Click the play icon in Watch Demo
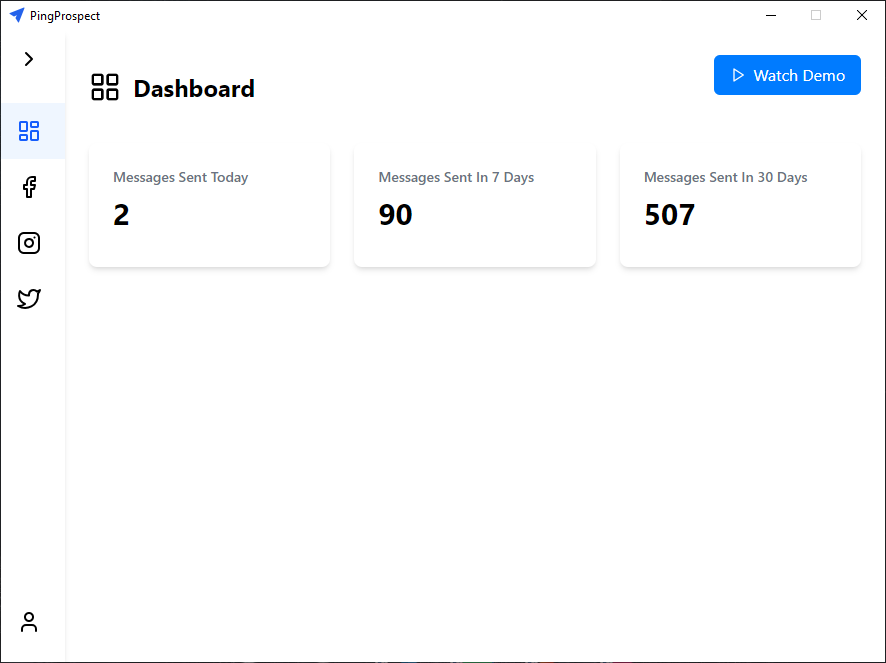 pos(738,75)
